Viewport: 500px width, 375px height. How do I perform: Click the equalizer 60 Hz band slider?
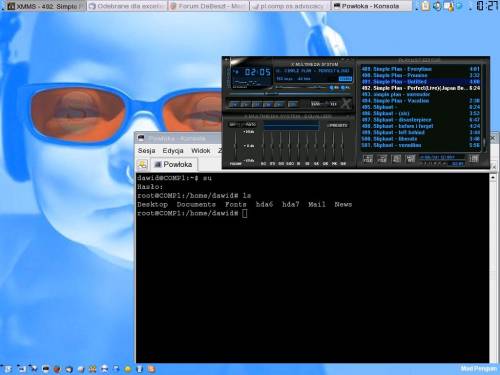(263, 146)
